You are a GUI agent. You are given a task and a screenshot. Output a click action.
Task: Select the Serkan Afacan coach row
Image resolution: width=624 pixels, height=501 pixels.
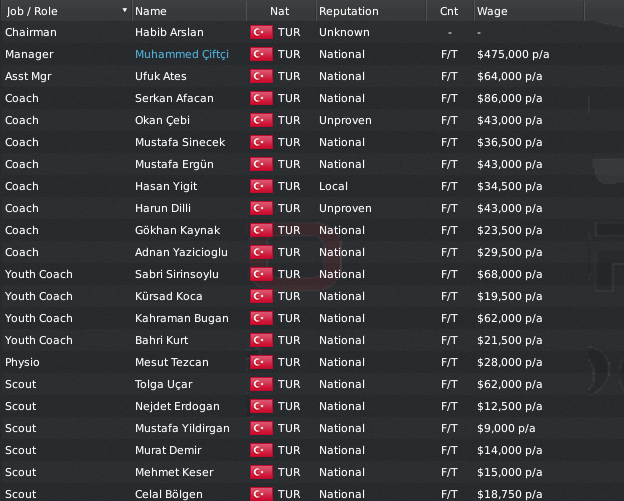[x=312, y=98]
